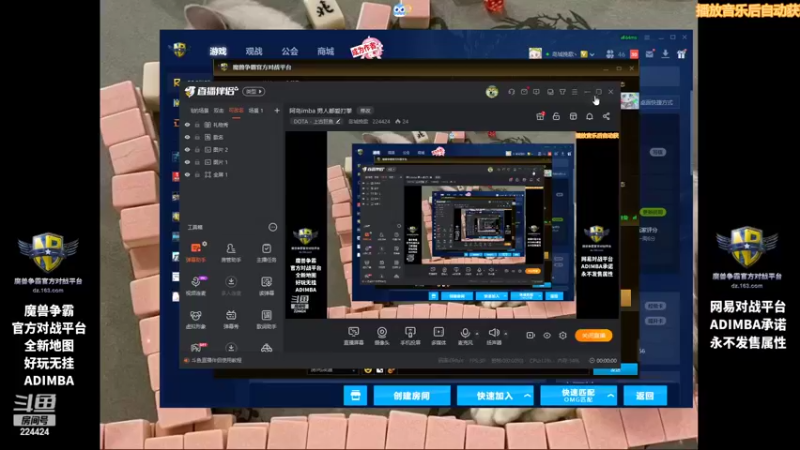Viewport: 800px width, 450px height.
Task: Switch to 商城 tab in platform window
Action: coord(325,51)
